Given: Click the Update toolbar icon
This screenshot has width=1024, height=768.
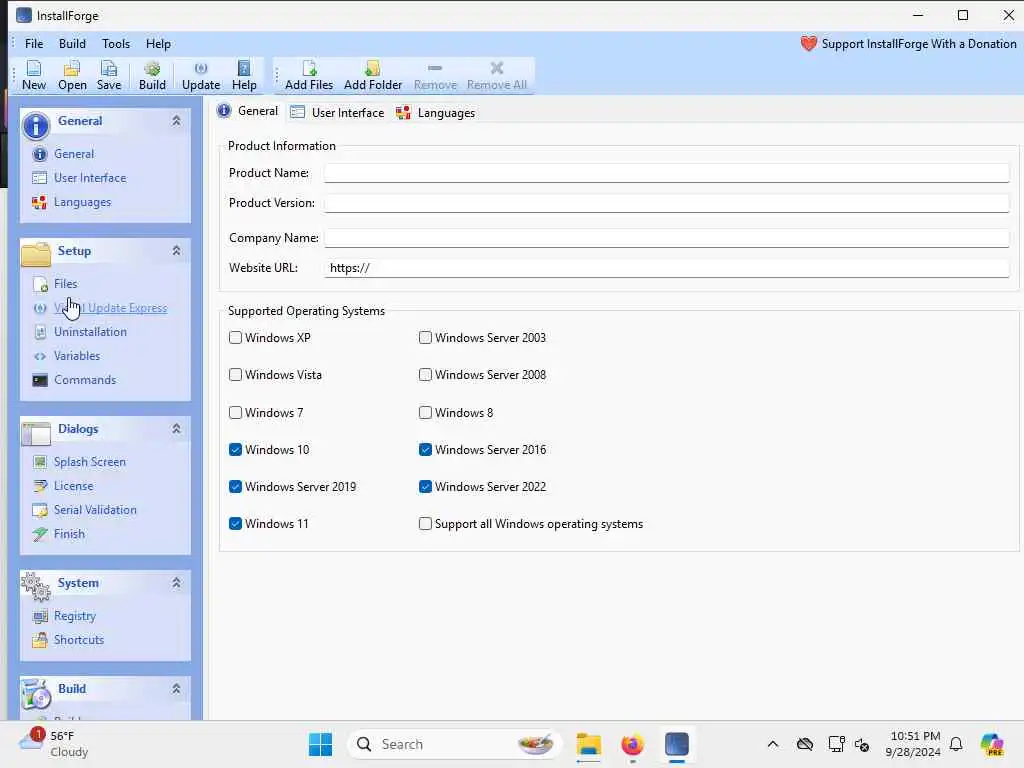Looking at the screenshot, I should [x=200, y=75].
